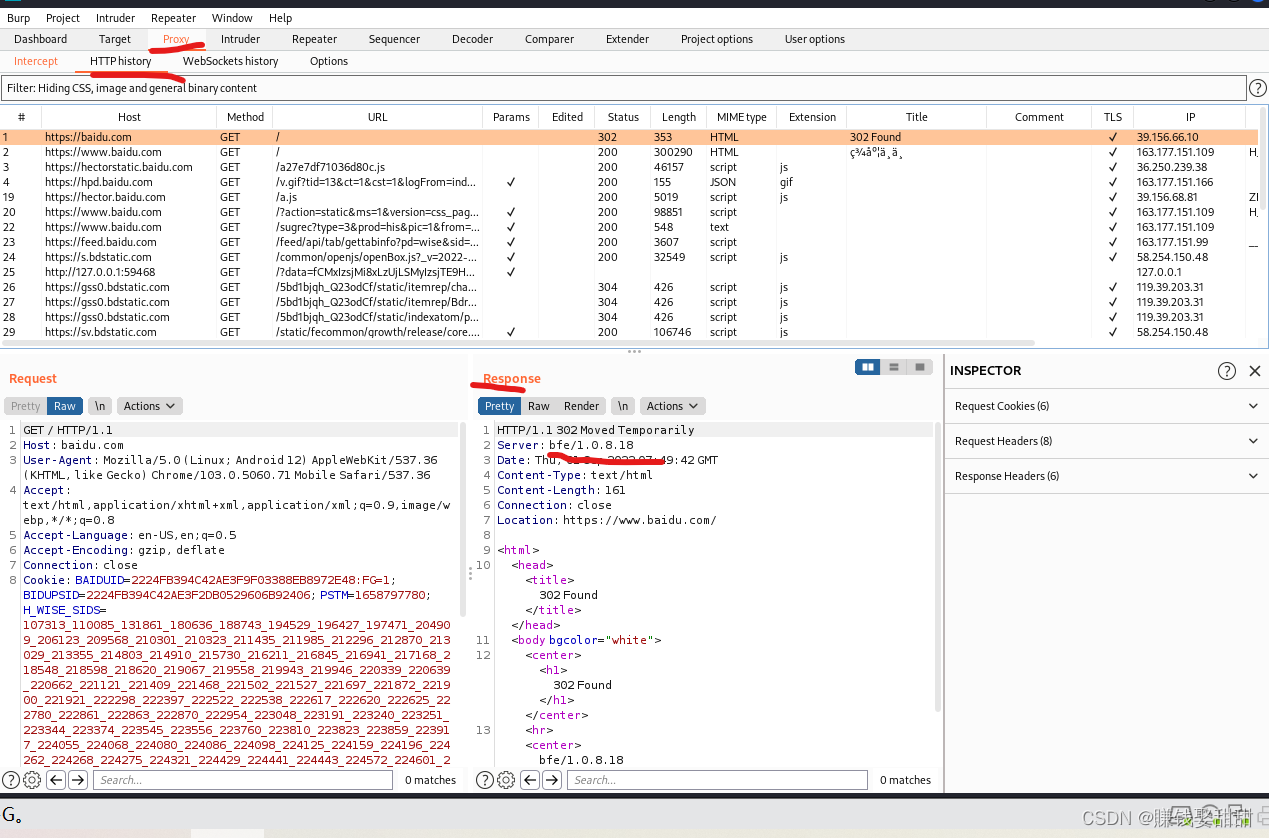Go to next Response search match
Image resolution: width=1269 pixels, height=838 pixels.
coord(552,780)
